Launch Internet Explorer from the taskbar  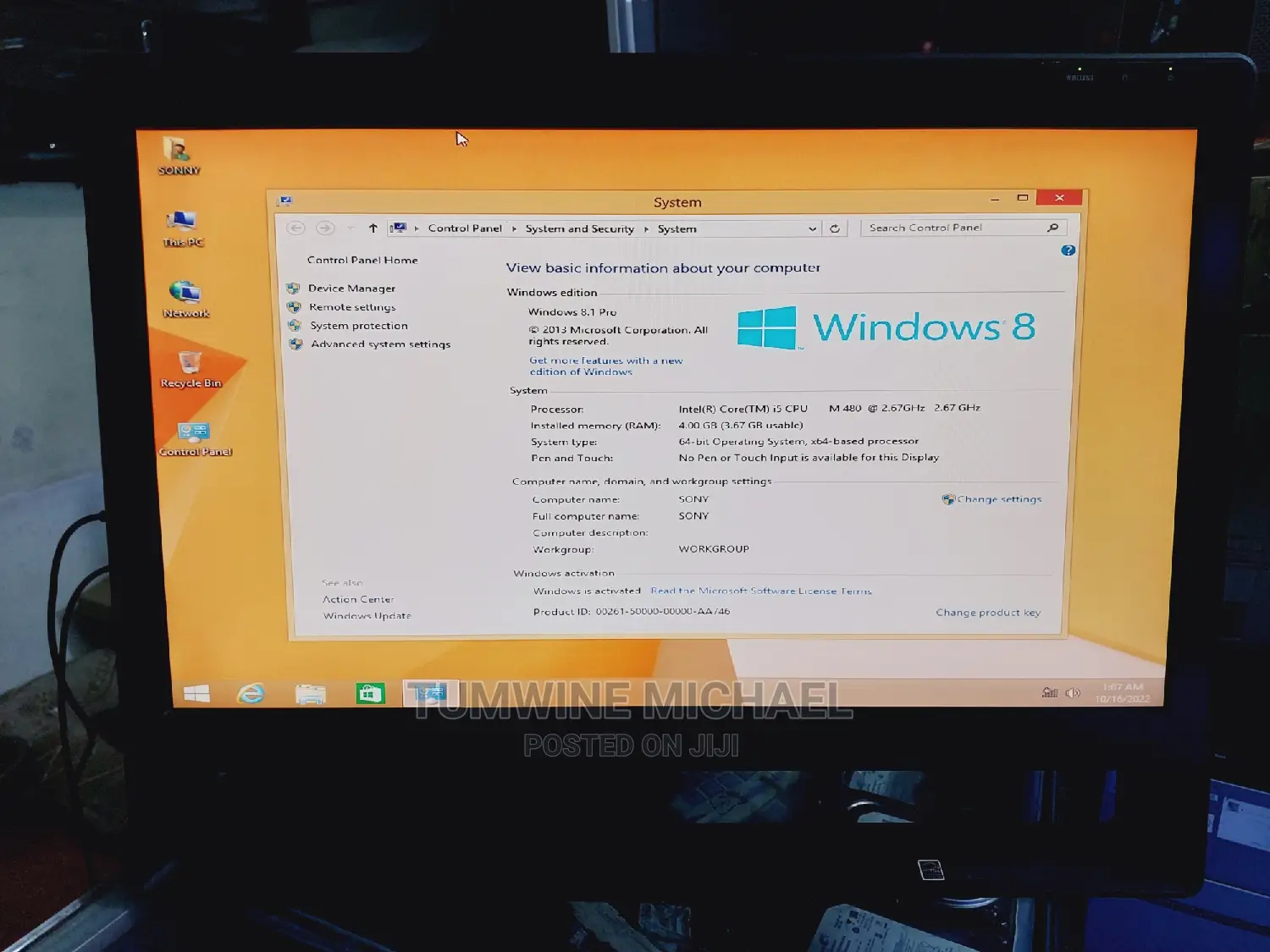251,694
